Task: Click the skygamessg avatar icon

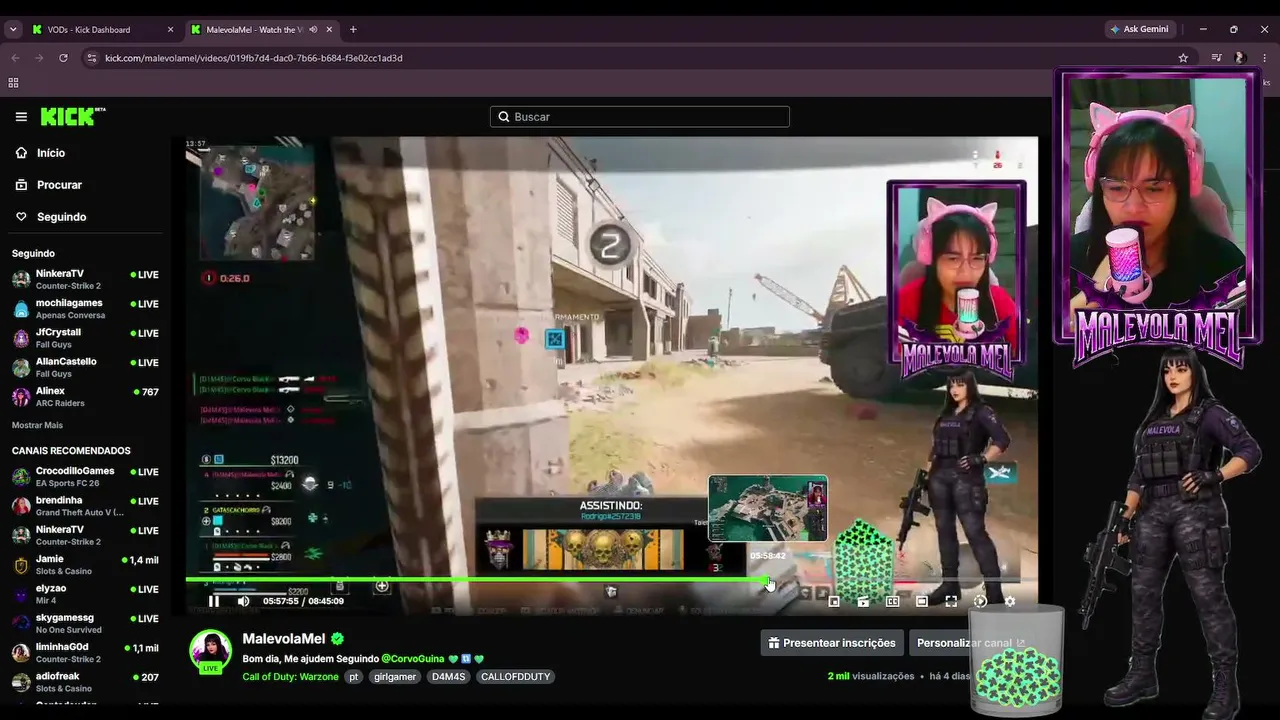Action: point(21,624)
